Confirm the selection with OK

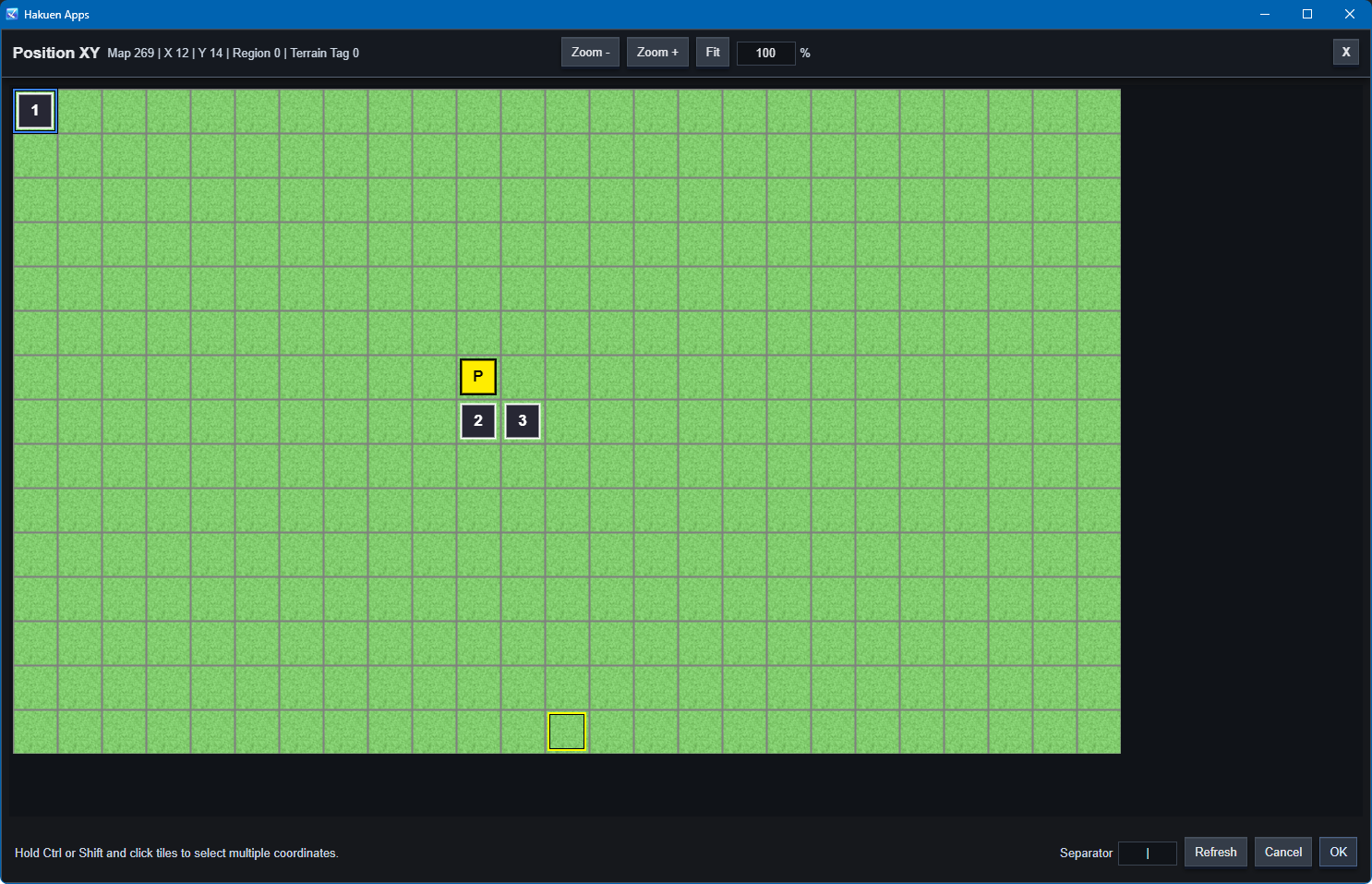click(1339, 853)
